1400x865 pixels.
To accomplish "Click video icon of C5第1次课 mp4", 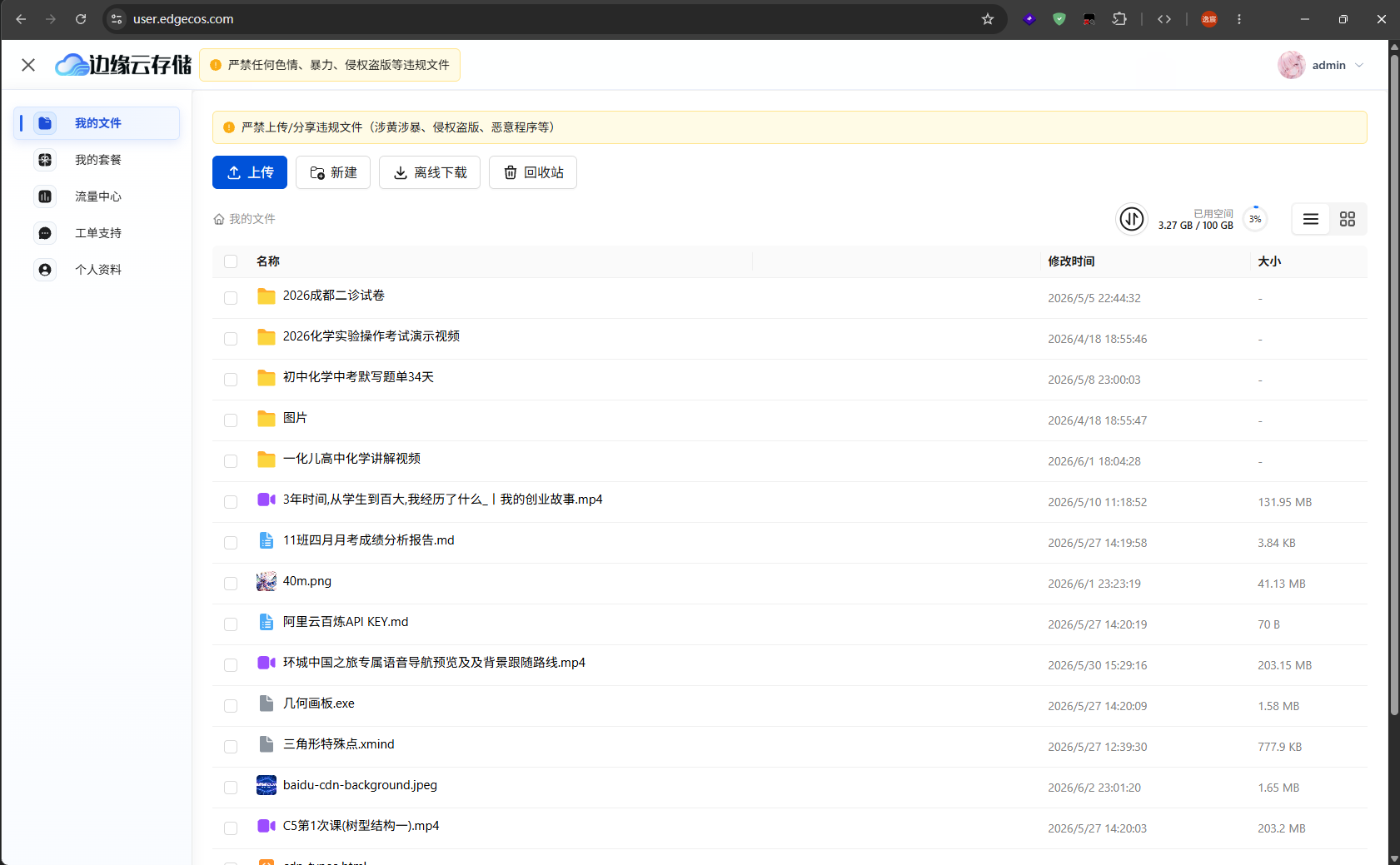I will (267, 826).
